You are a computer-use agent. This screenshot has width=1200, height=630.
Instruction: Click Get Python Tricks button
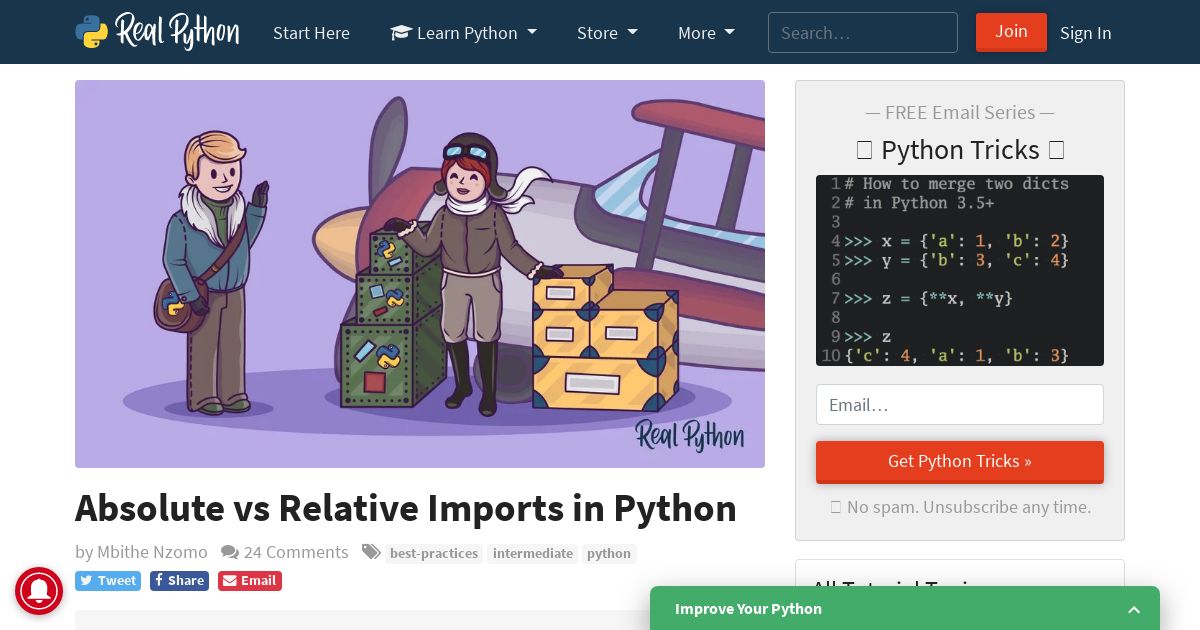click(x=960, y=462)
